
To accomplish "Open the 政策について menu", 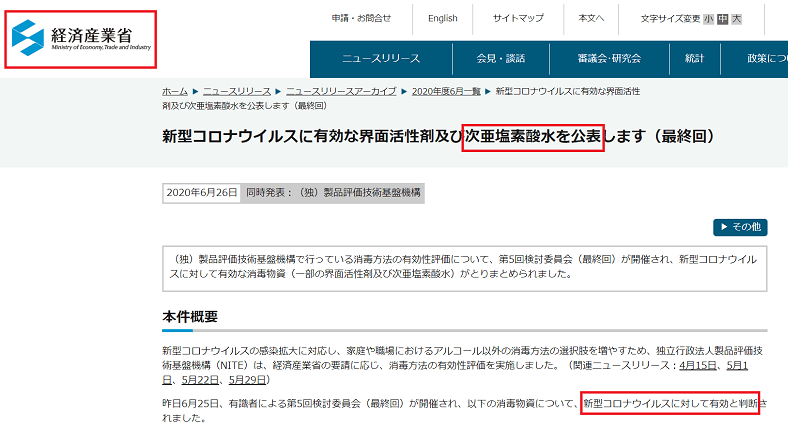I will click(755, 59).
